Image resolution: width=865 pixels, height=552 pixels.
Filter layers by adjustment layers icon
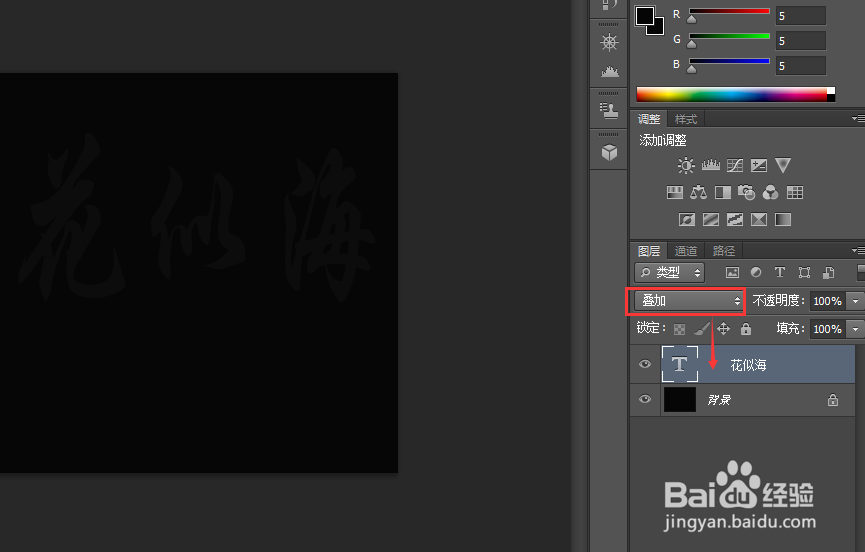(x=756, y=272)
